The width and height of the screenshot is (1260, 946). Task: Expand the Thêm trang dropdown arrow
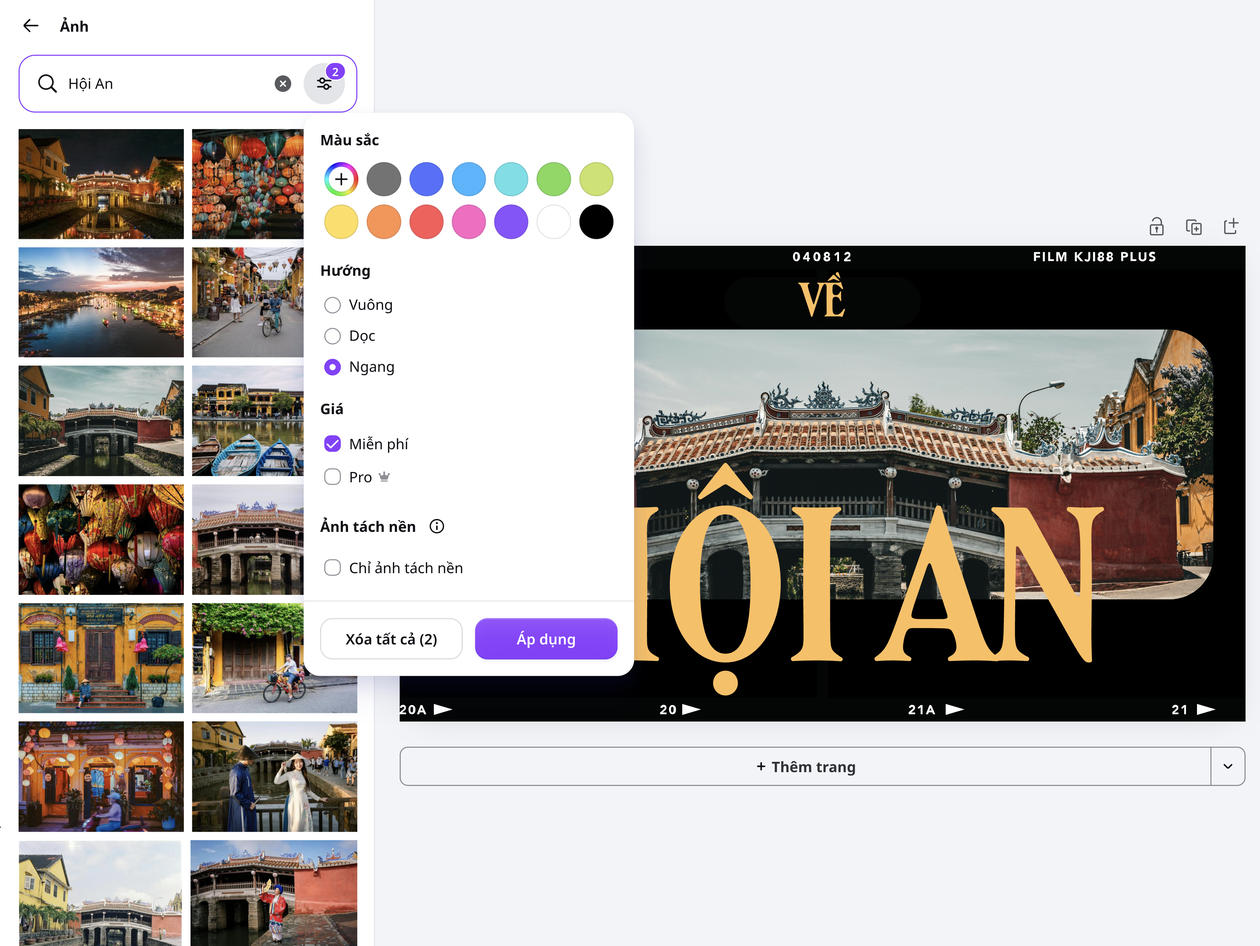(x=1228, y=767)
